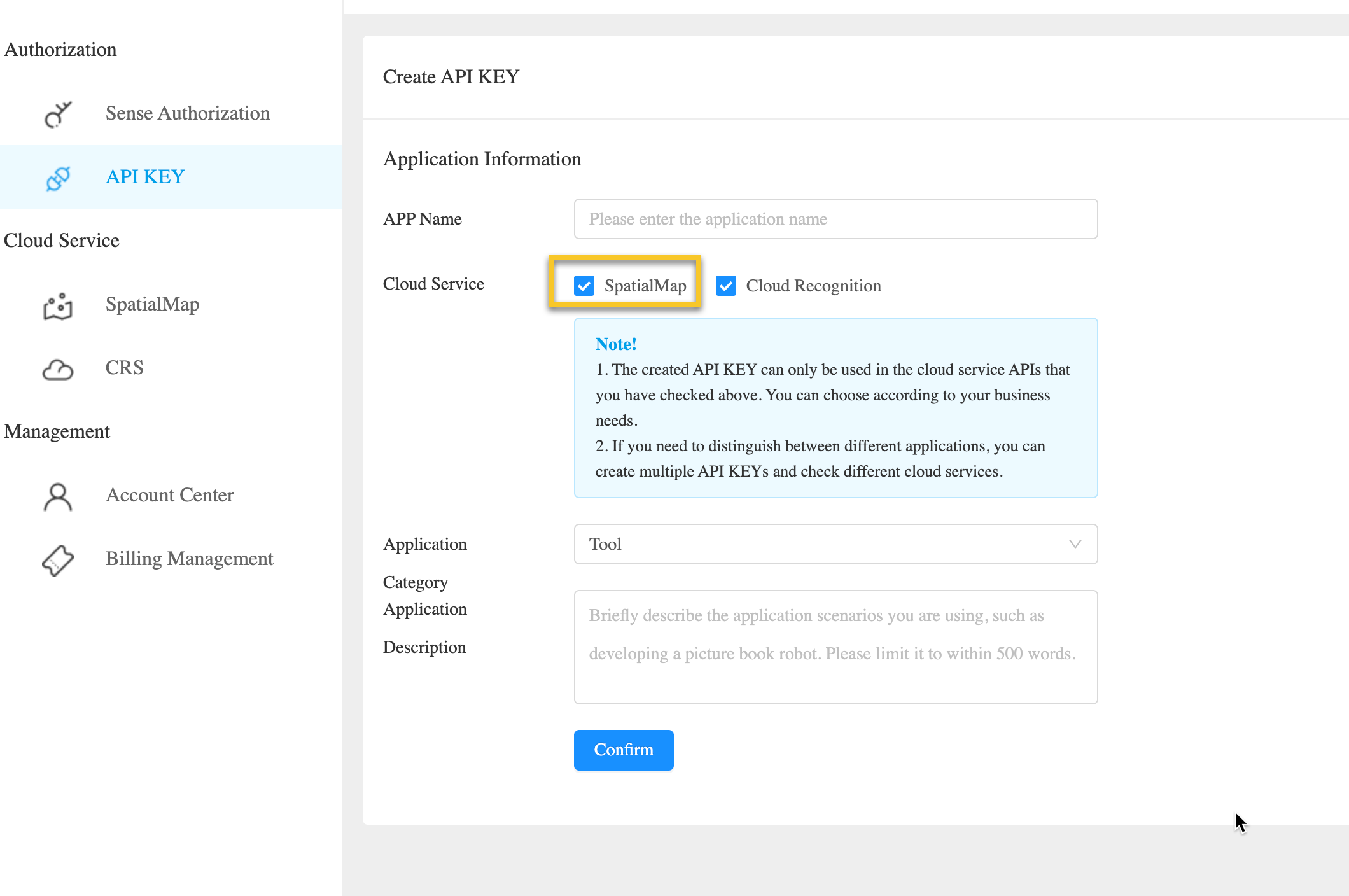Click the SpatialMap map icon in sidebar
Screen dimensions: 1349x896
pos(58,305)
